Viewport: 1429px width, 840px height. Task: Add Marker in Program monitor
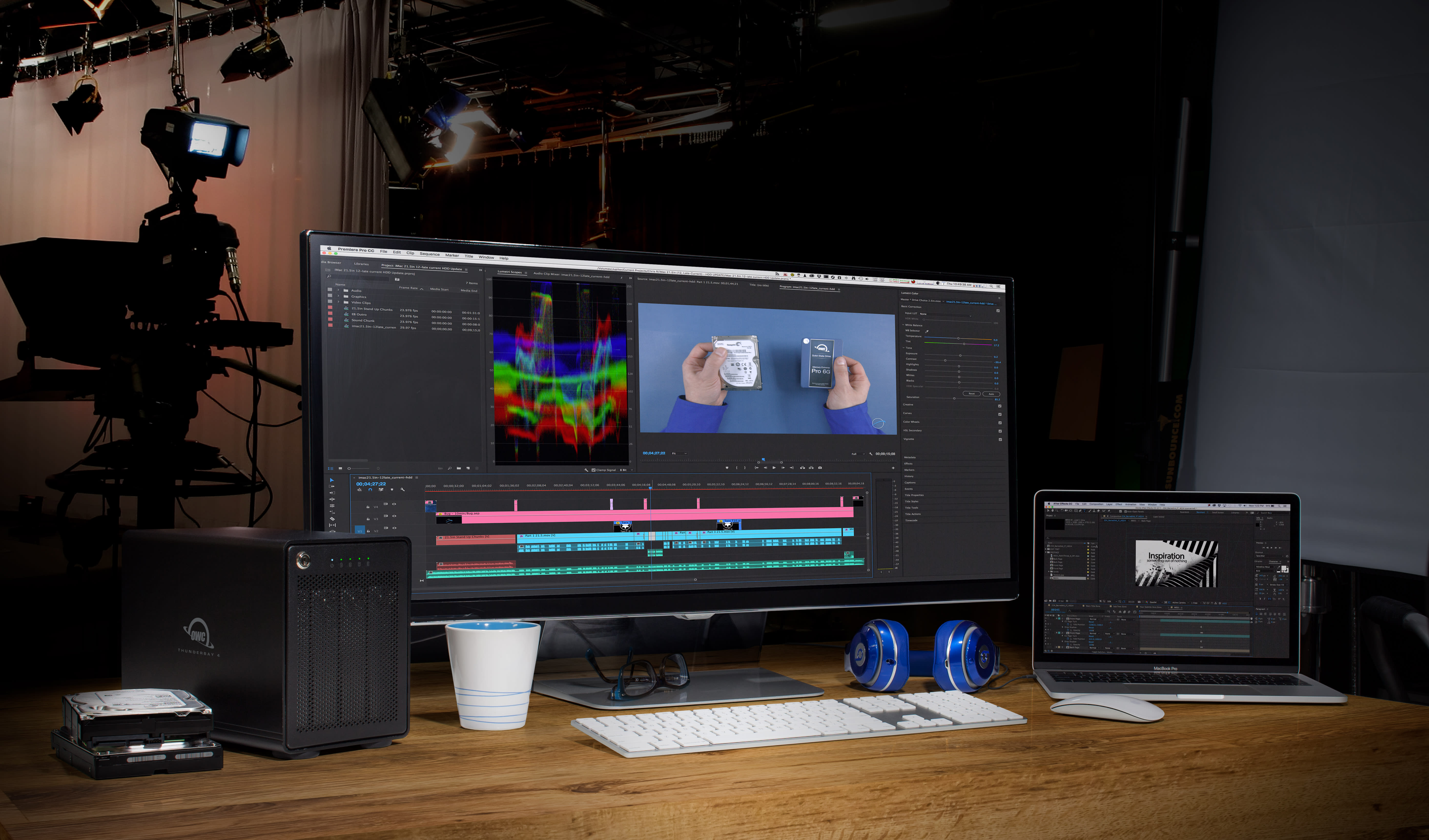[727, 468]
